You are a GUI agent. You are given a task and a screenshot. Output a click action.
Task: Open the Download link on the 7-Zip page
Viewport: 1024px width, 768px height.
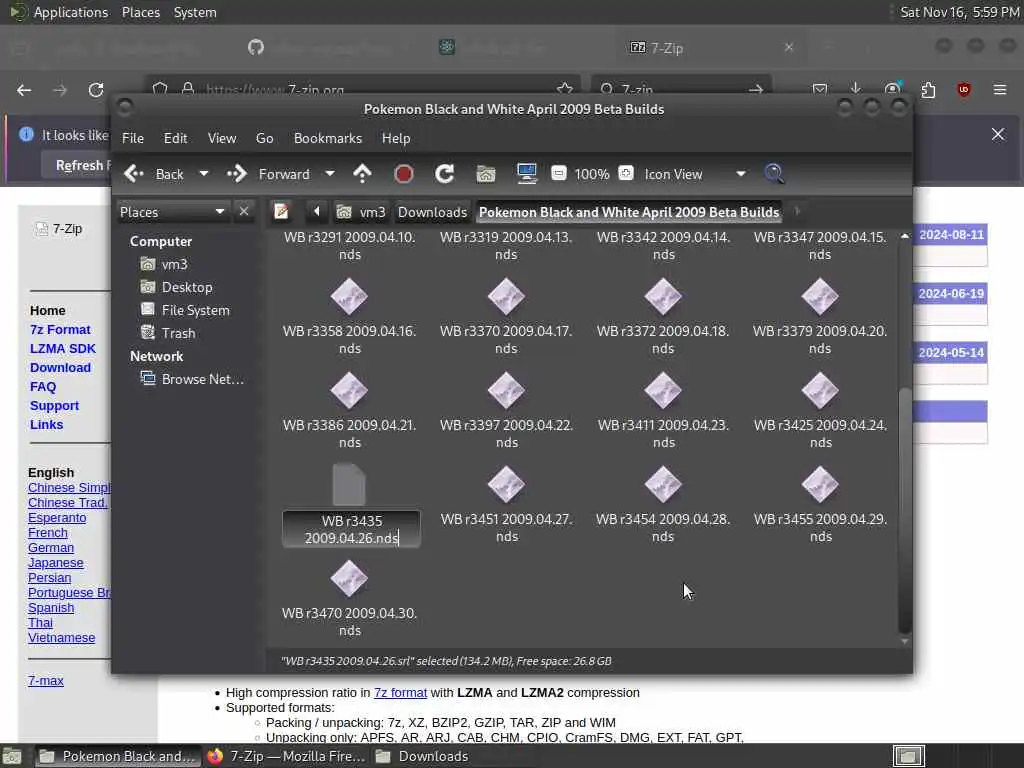click(60, 368)
